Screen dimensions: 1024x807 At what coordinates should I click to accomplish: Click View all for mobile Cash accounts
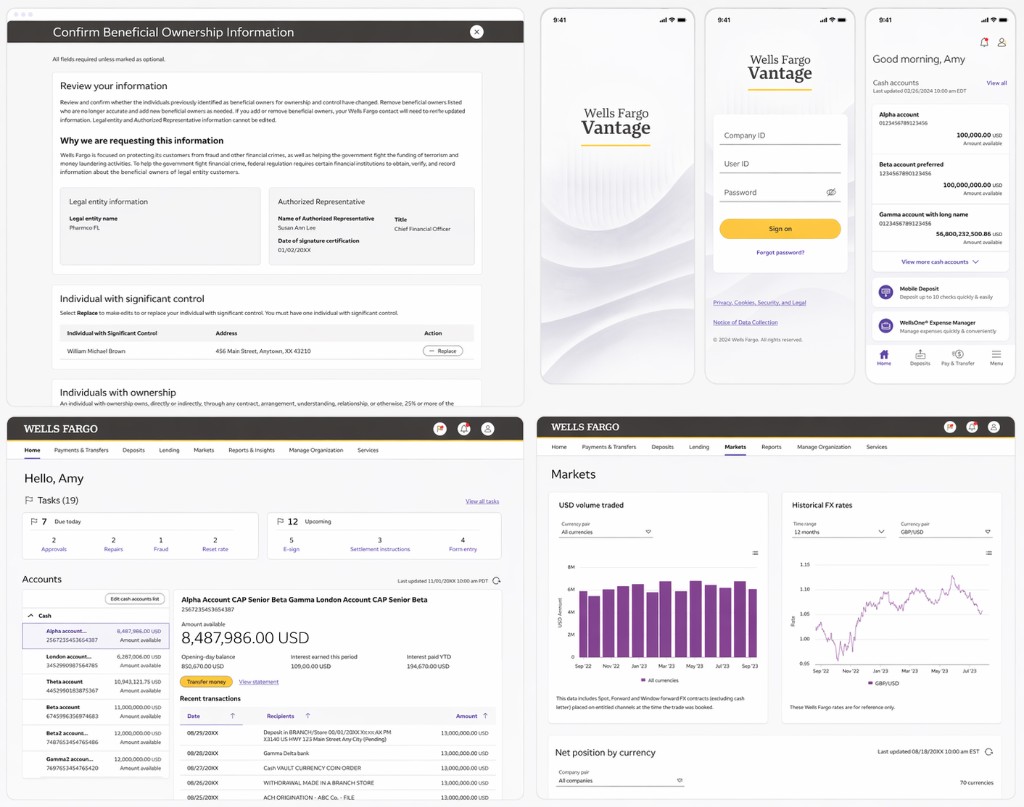(x=997, y=83)
